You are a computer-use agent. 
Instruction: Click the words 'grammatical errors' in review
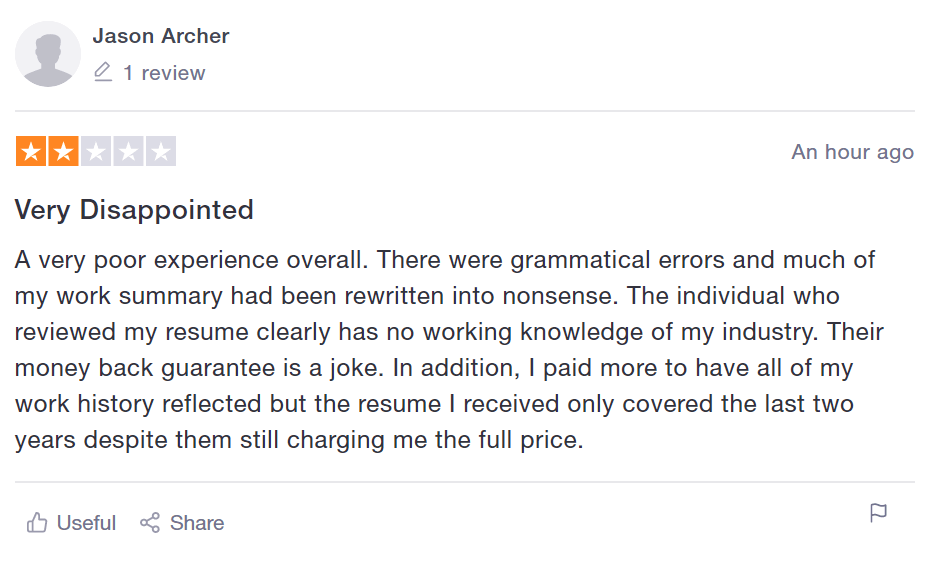pos(617,260)
